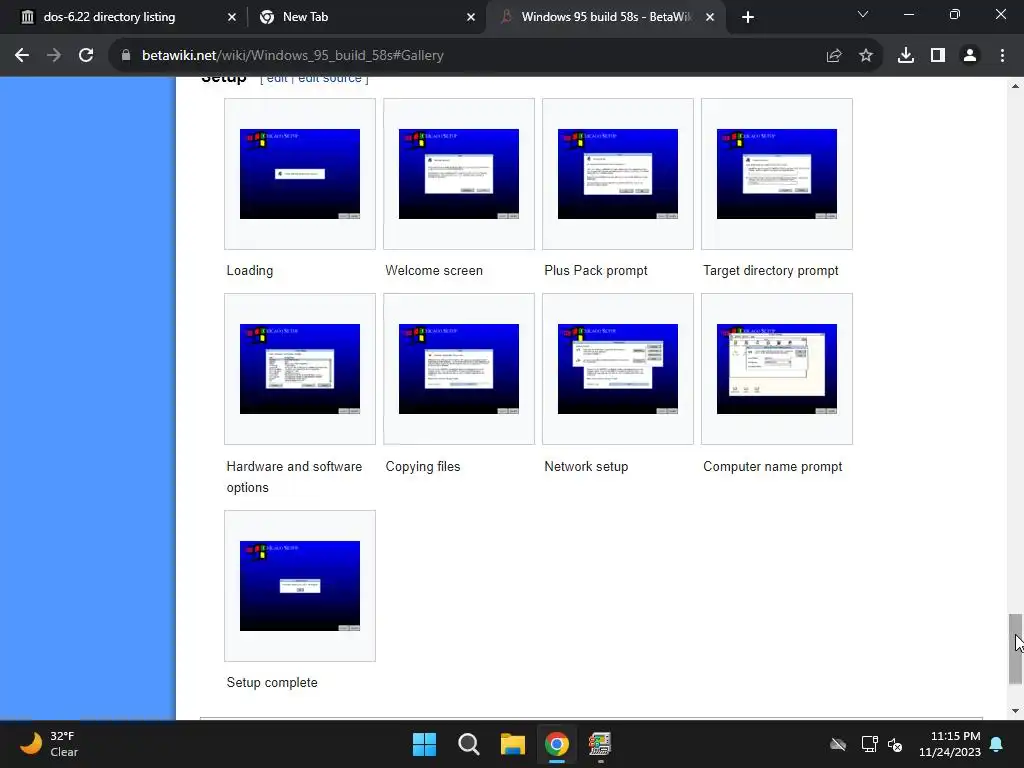The height and width of the screenshot is (768, 1024).
Task: Open Hardware and software options thumbnail
Action: coord(300,368)
